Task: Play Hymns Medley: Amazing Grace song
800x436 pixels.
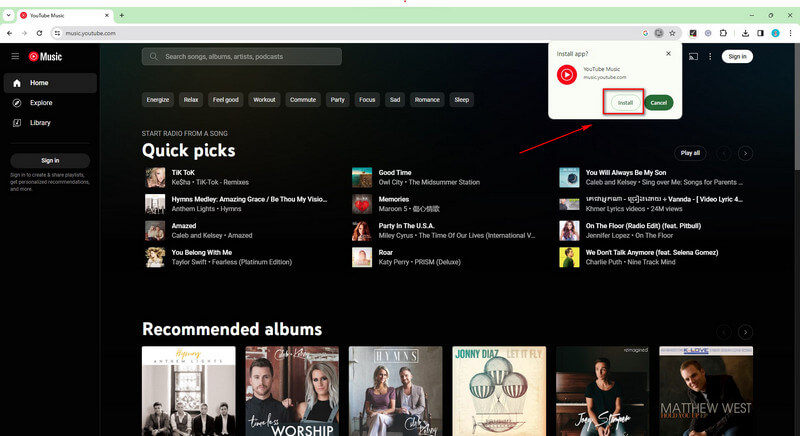Action: pyautogui.click(x=249, y=199)
